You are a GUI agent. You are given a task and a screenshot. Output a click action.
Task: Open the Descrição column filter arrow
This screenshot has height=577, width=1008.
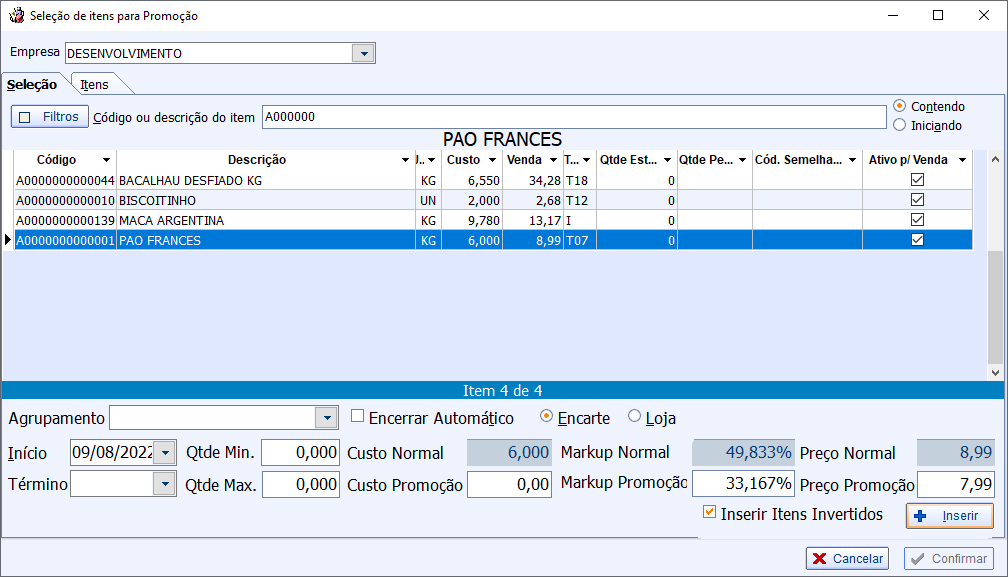[x=404, y=160]
